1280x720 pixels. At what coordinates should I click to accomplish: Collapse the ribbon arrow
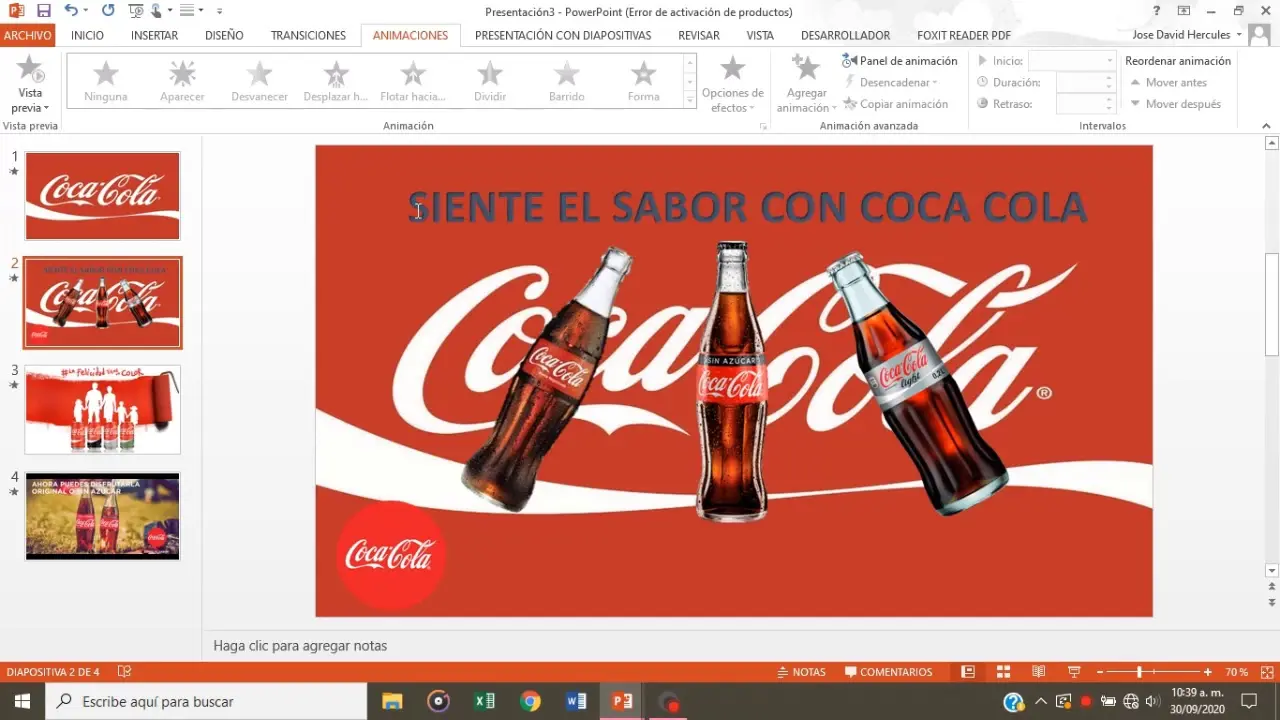click(1267, 126)
